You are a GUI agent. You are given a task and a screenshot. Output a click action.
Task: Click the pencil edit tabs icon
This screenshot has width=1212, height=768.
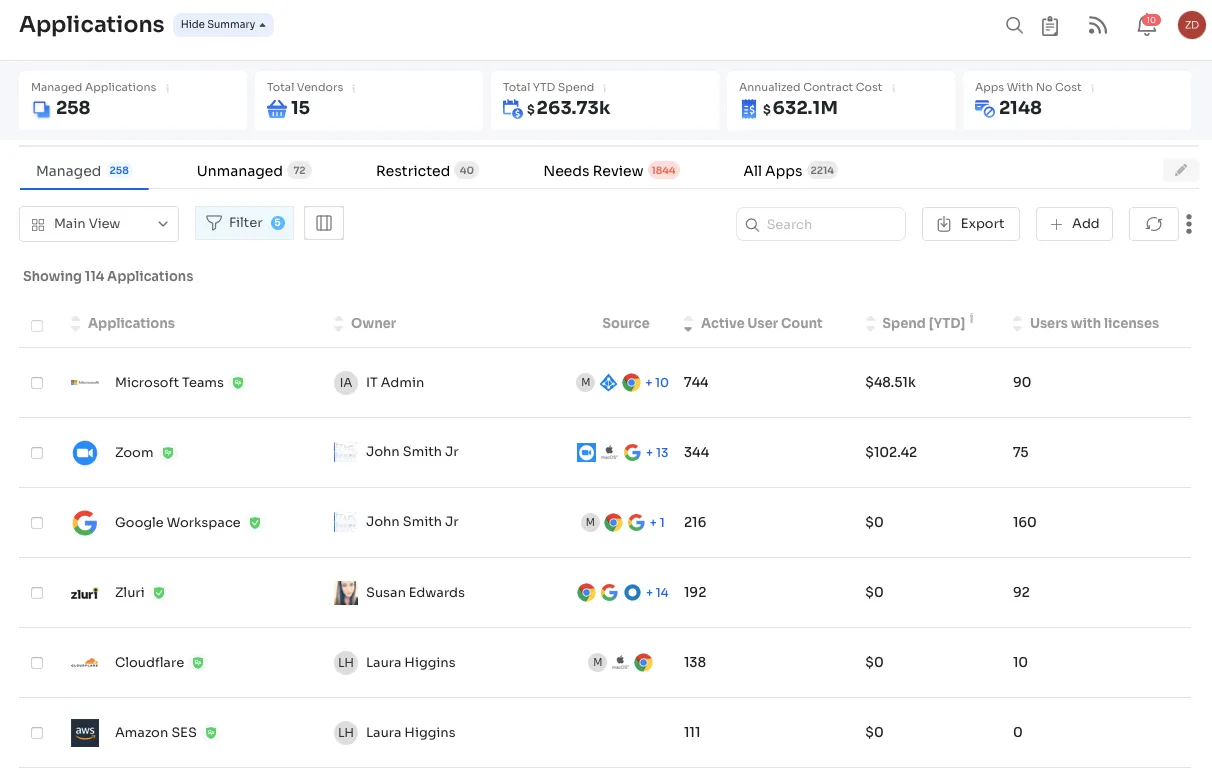click(x=1181, y=170)
